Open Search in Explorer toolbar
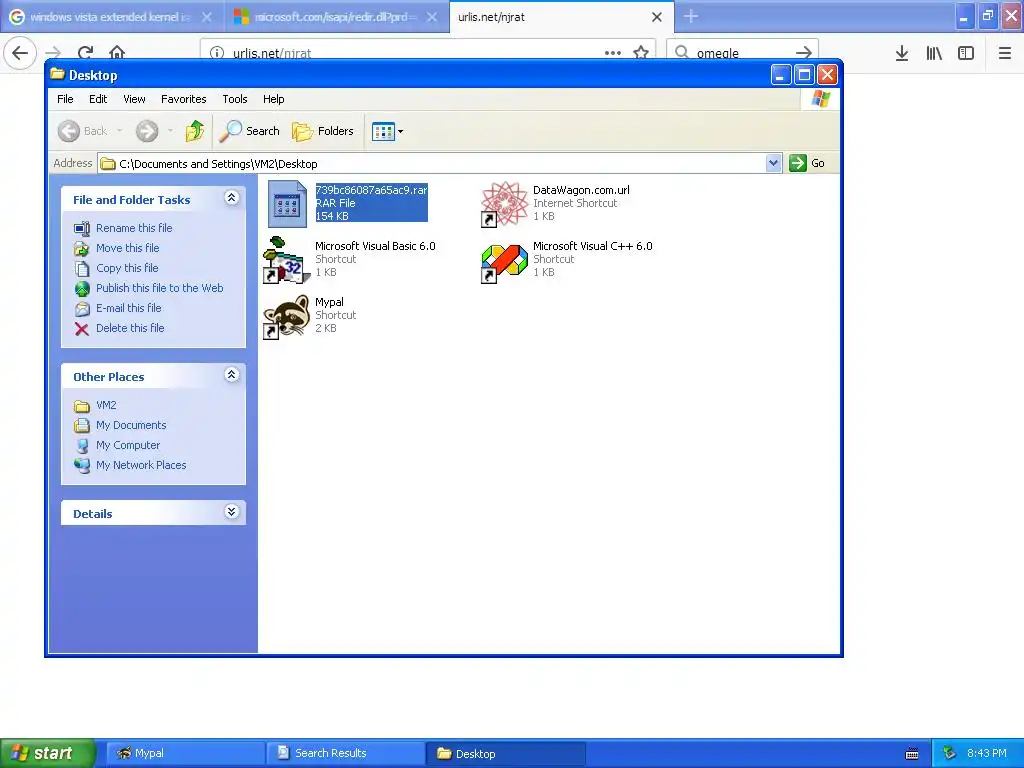Screen dimensions: 1024x768 249,131
